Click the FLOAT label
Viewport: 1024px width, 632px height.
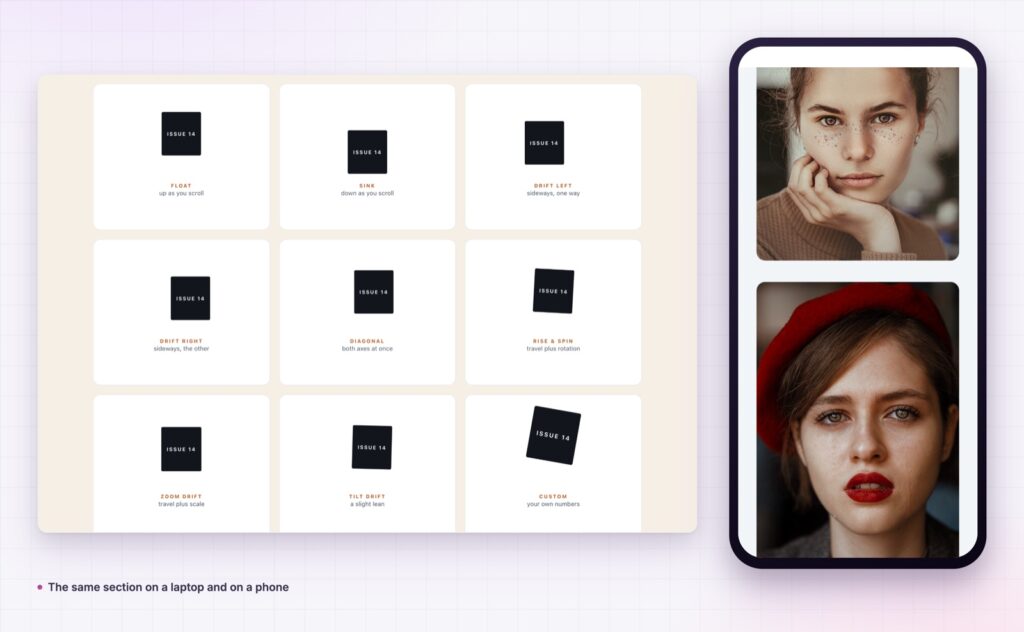(x=181, y=185)
